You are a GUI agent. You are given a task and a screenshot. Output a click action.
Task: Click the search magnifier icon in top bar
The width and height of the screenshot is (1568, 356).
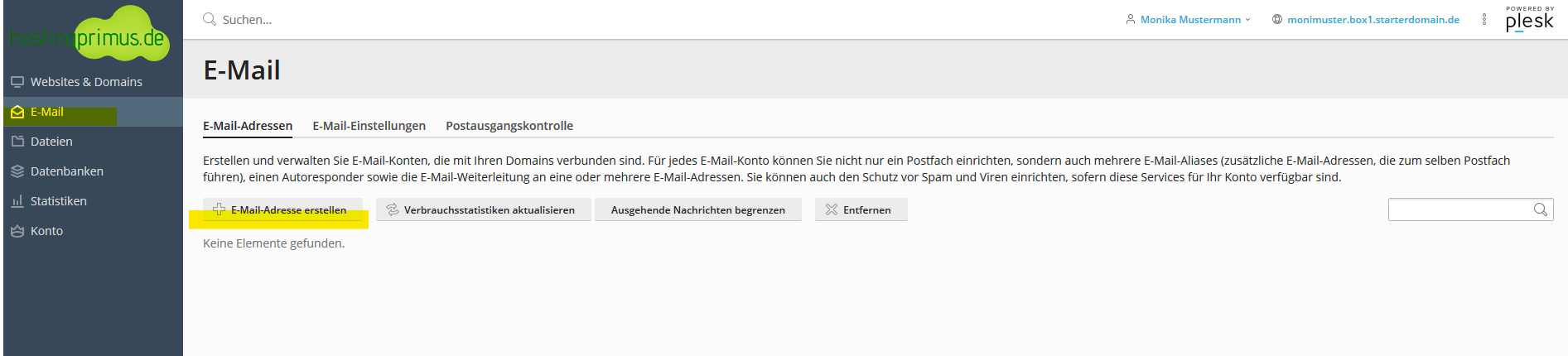pos(210,19)
